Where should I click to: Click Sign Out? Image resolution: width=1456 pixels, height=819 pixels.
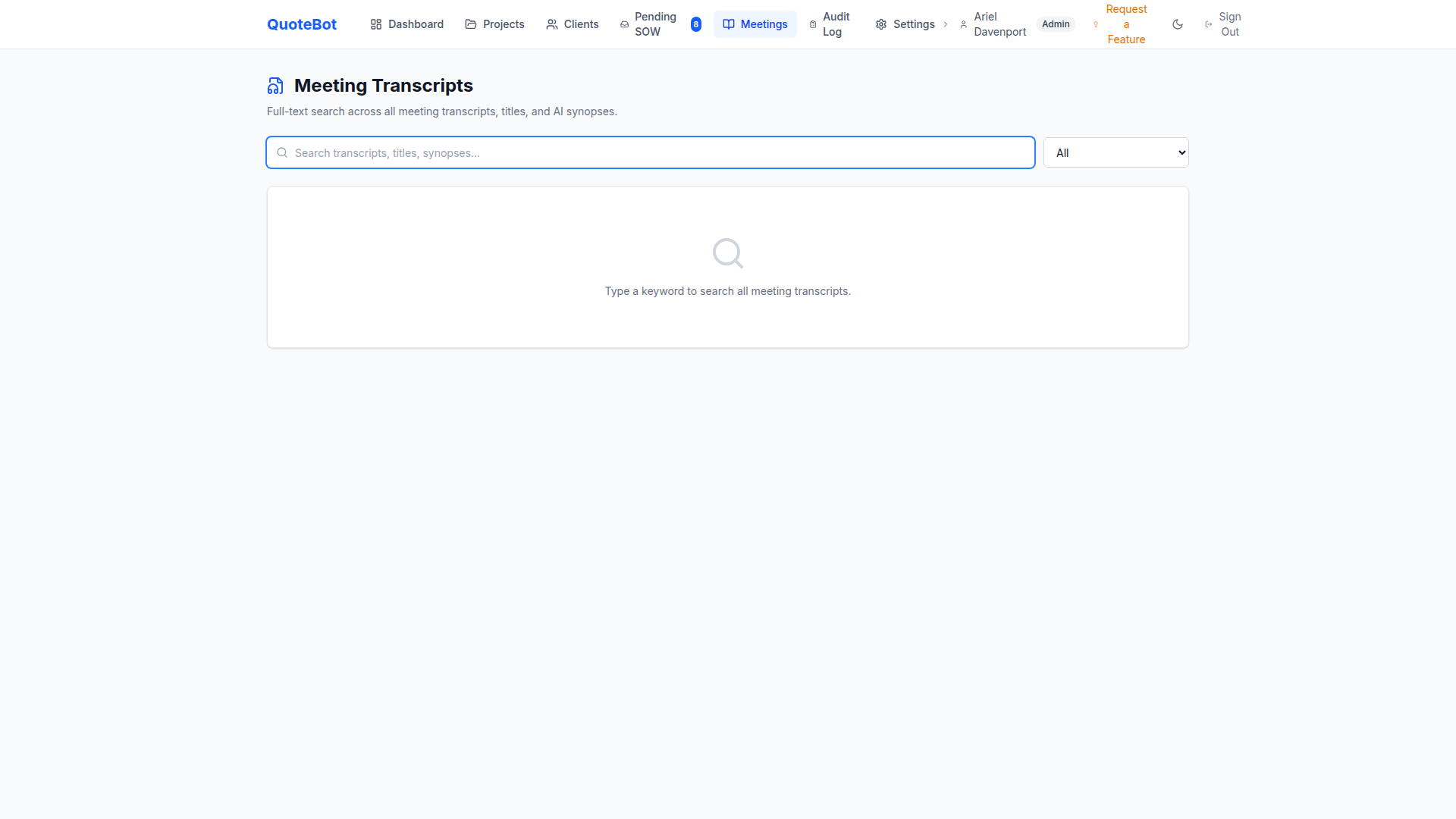click(x=1228, y=24)
